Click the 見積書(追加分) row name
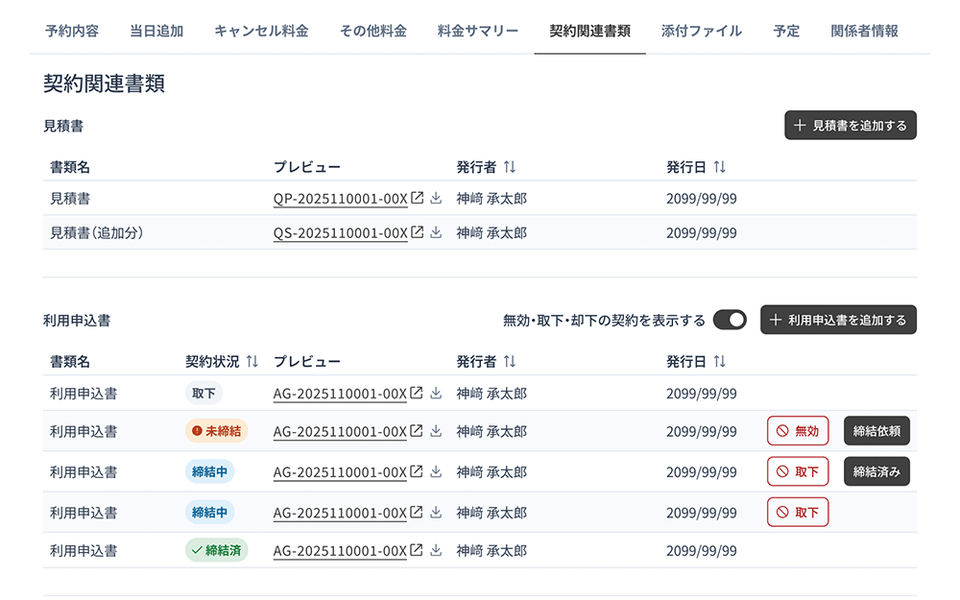This screenshot has width=960, height=600. [96, 233]
